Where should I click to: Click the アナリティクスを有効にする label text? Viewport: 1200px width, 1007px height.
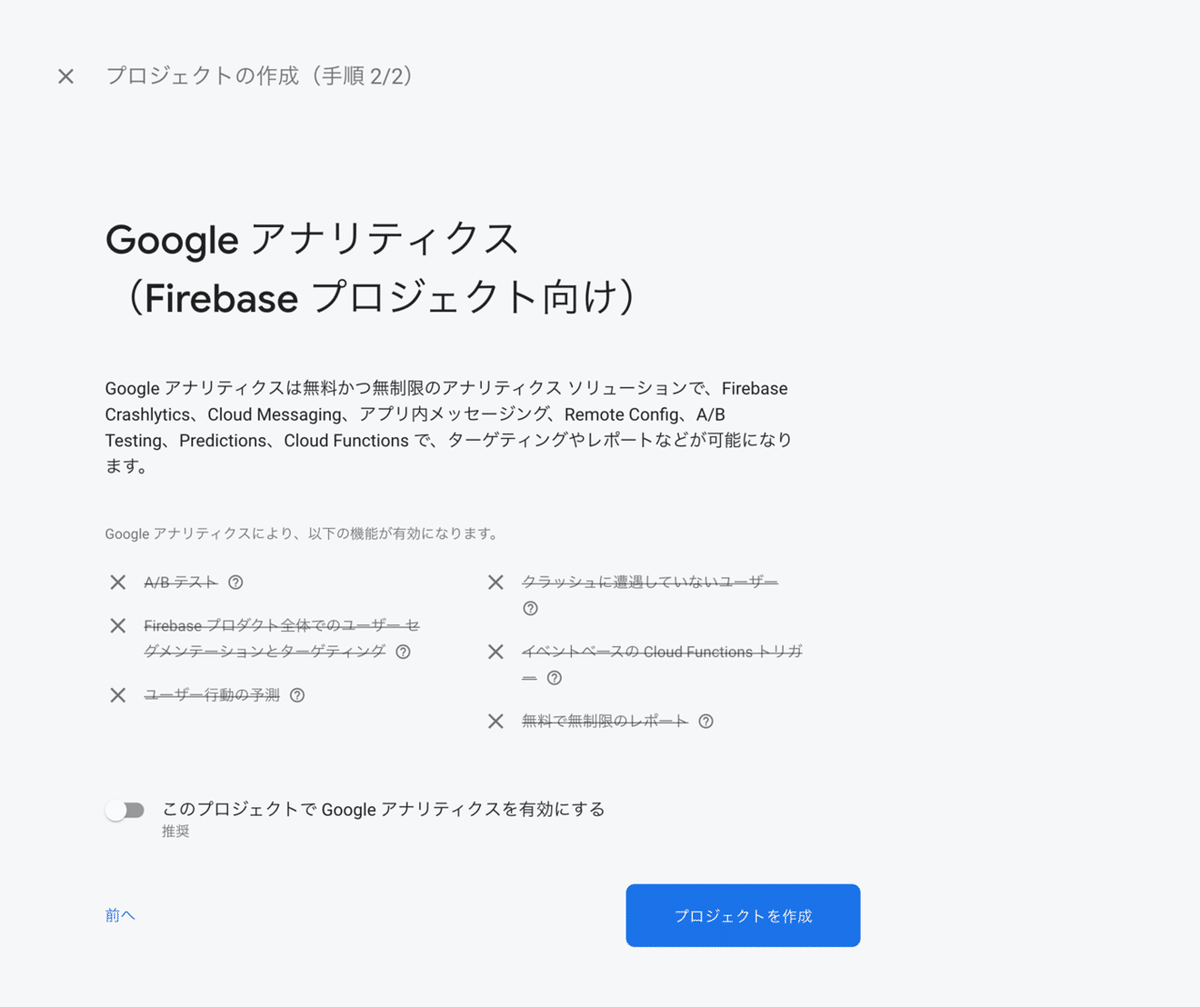[384, 809]
